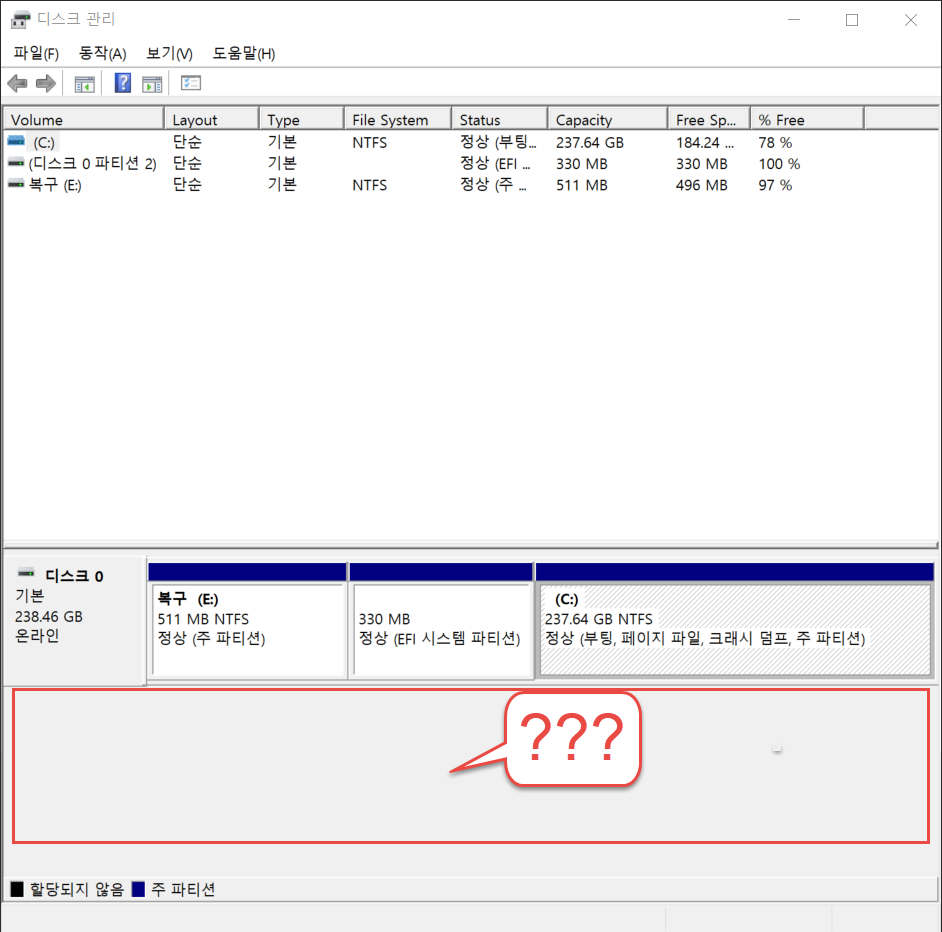Sort by the File System column header
The height and width of the screenshot is (932, 942).
pos(398,120)
